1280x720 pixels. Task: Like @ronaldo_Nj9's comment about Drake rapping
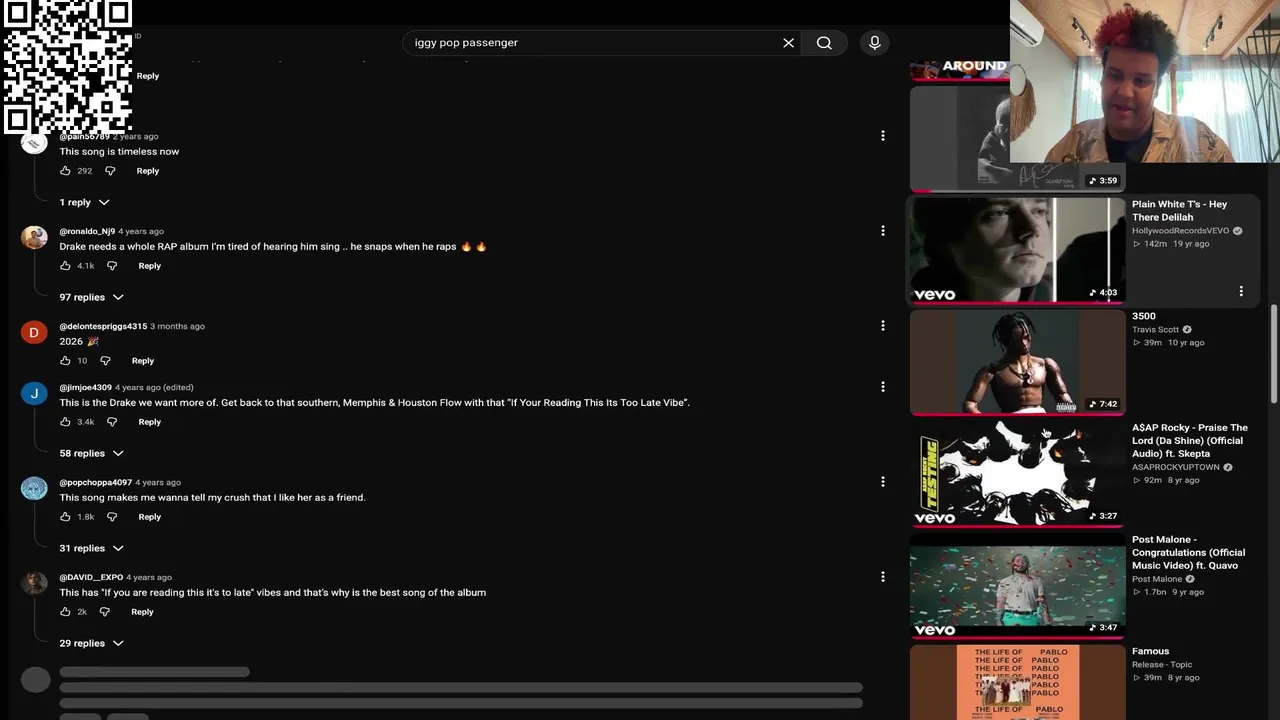coord(65,266)
